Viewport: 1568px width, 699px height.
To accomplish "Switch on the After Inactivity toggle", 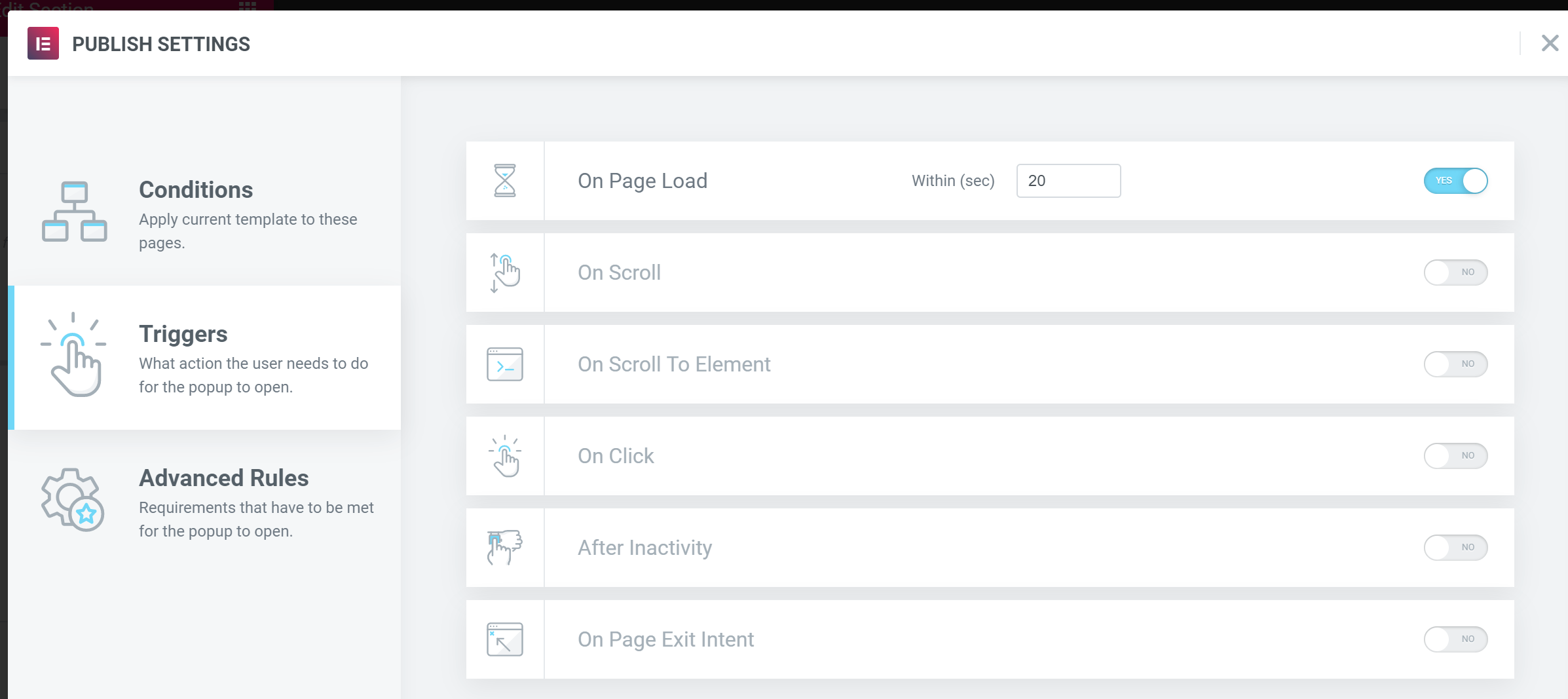I will click(1455, 548).
